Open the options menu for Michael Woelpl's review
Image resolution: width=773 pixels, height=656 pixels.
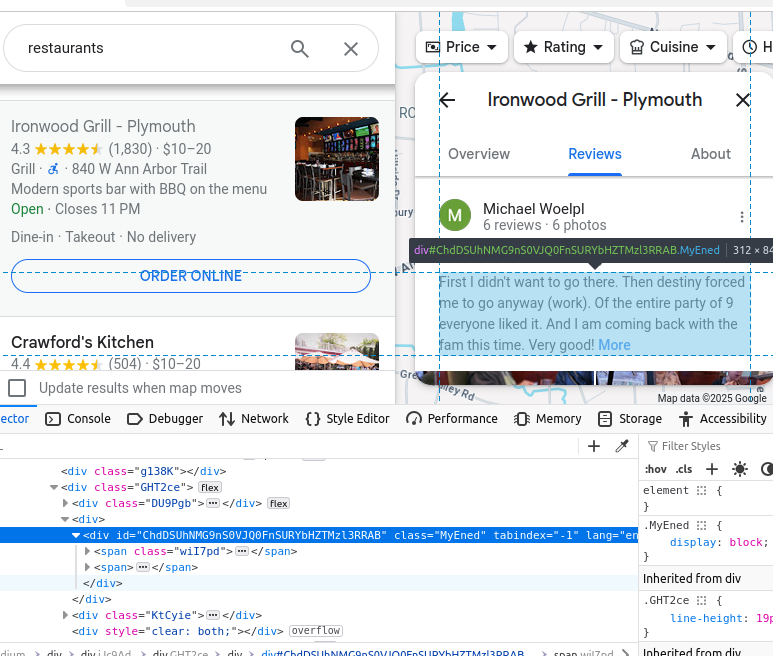click(x=742, y=217)
